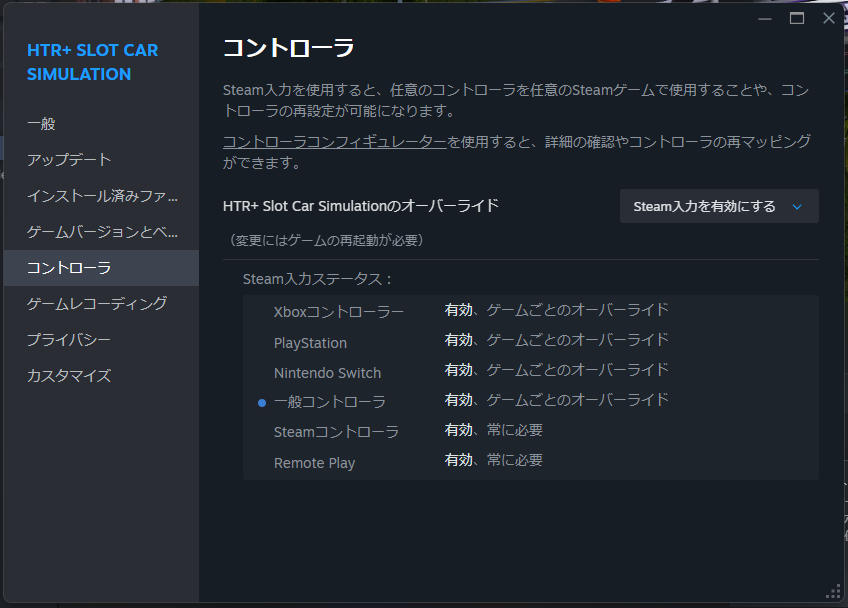Click the Steam入力ステータス heading
Screen dimensions: 848x608
click(317, 279)
